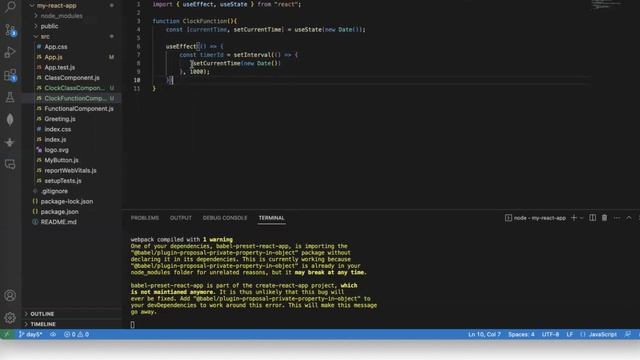Expand the TIMELINE section
The image size is (640, 360).
tap(43, 324)
